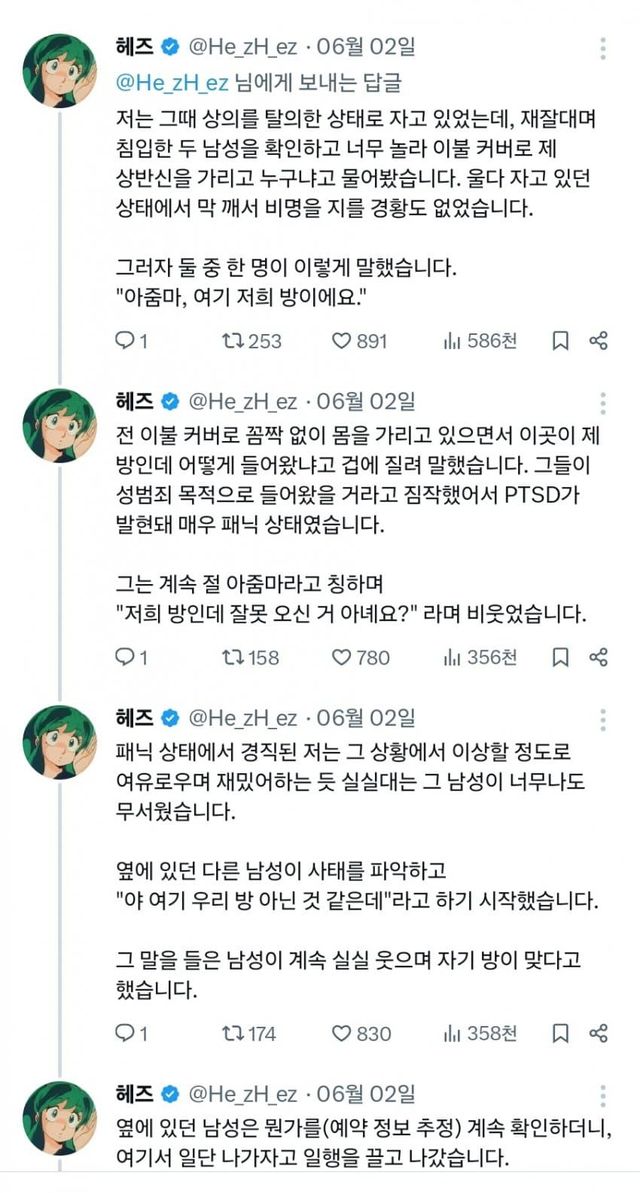Bookmark the tweet with 830 likes
The width and height of the screenshot is (640, 1193).
pyautogui.click(x=560, y=1033)
